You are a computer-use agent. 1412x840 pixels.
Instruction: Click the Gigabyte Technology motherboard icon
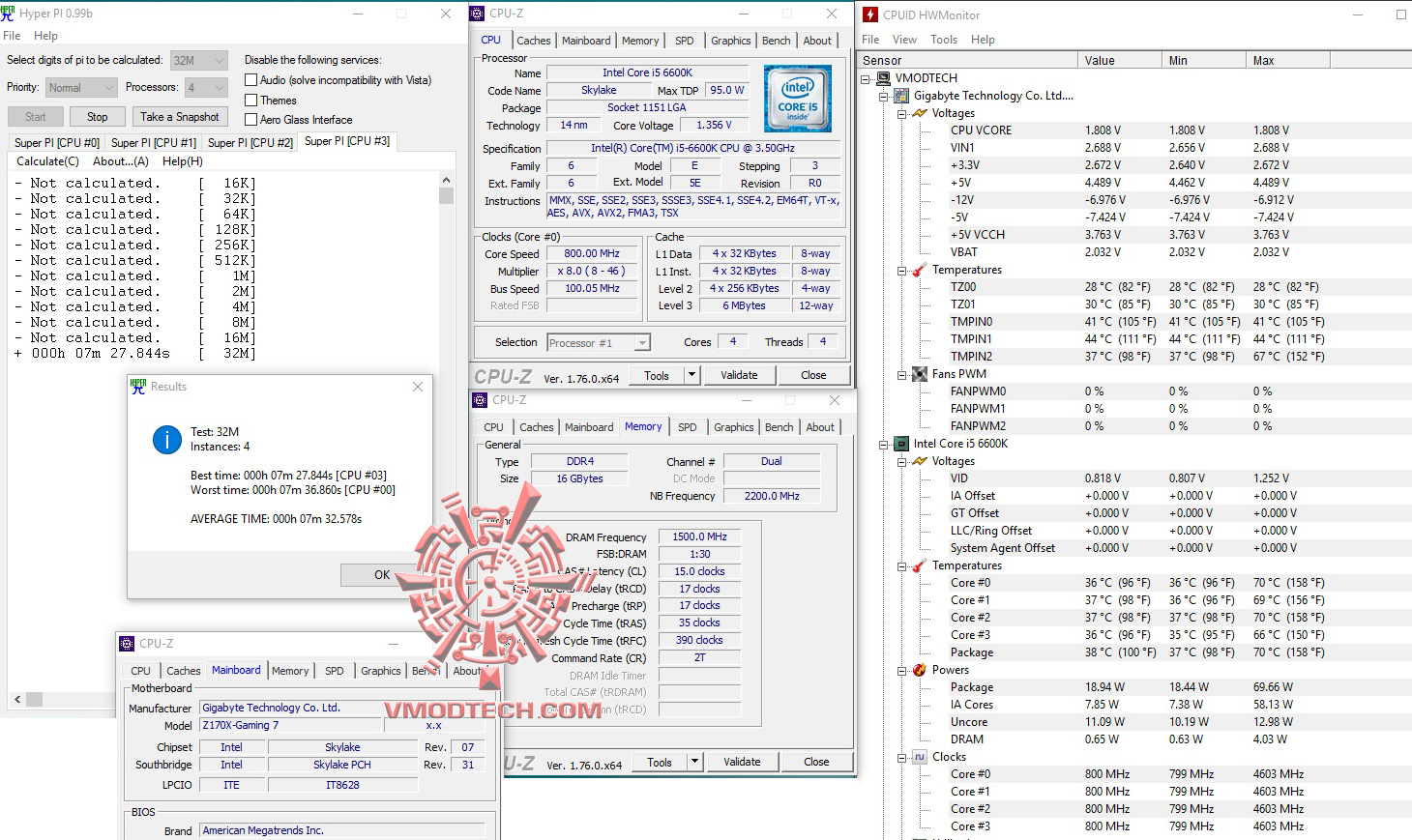click(x=901, y=96)
